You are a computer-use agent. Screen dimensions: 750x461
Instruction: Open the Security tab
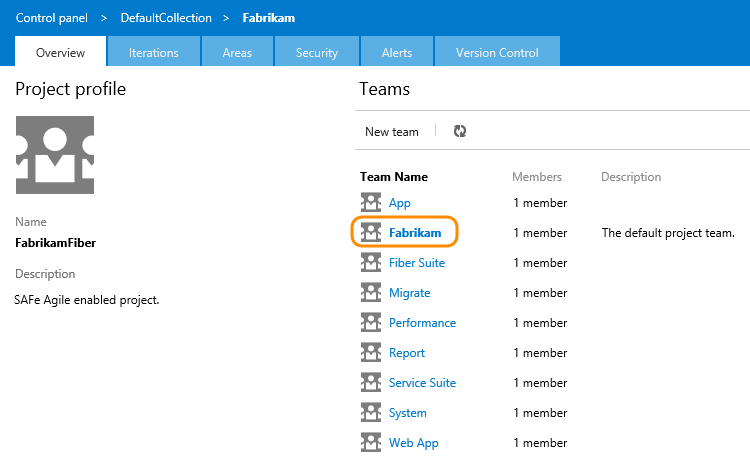pos(317,51)
